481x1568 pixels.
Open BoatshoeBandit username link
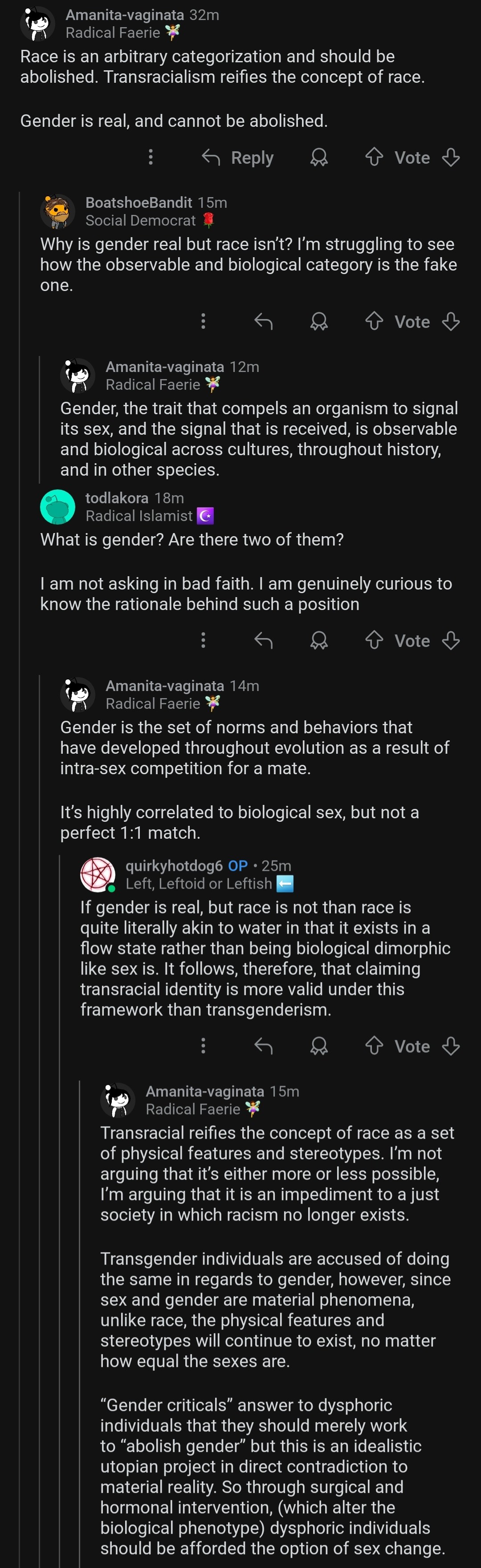(x=139, y=202)
